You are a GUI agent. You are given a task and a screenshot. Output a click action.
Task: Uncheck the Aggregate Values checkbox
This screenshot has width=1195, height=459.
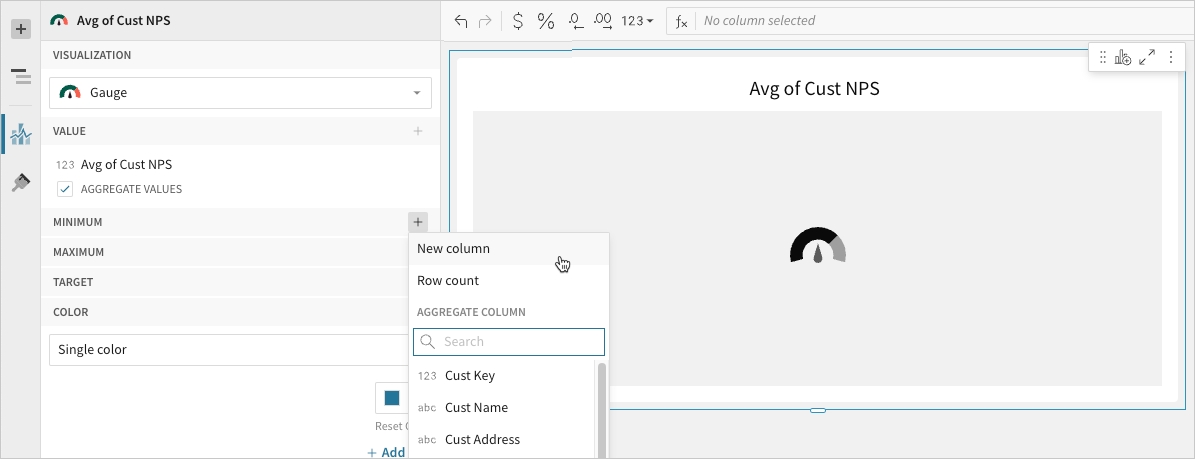click(x=65, y=189)
